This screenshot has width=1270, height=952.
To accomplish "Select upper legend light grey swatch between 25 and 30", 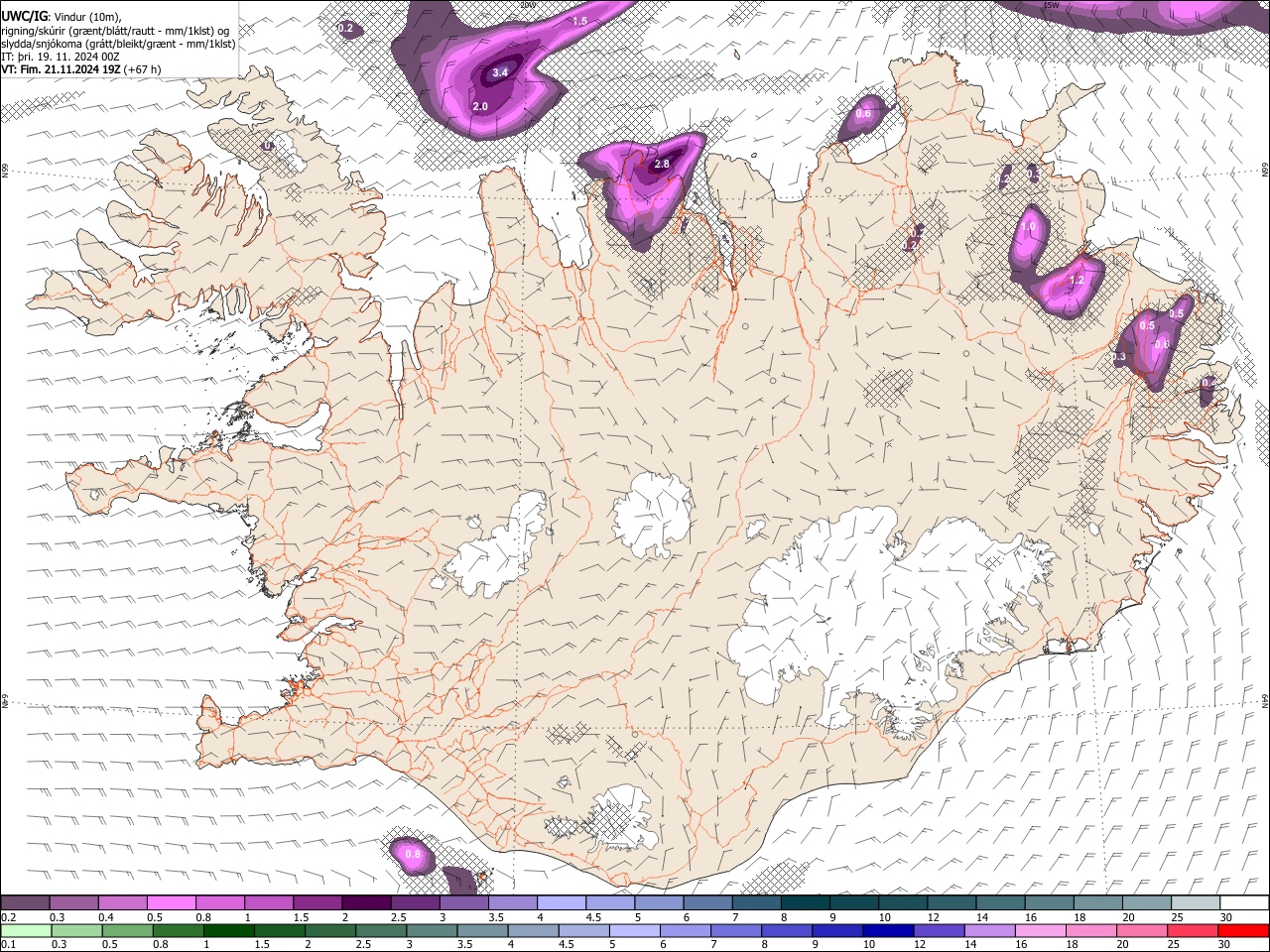I will pyautogui.click(x=1196, y=903).
